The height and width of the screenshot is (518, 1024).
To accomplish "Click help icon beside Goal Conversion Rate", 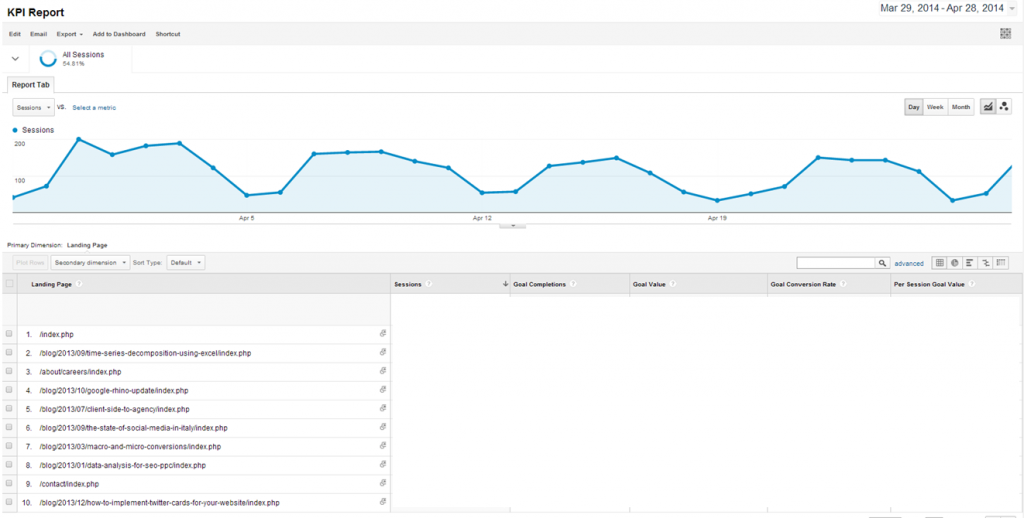I will click(x=843, y=284).
